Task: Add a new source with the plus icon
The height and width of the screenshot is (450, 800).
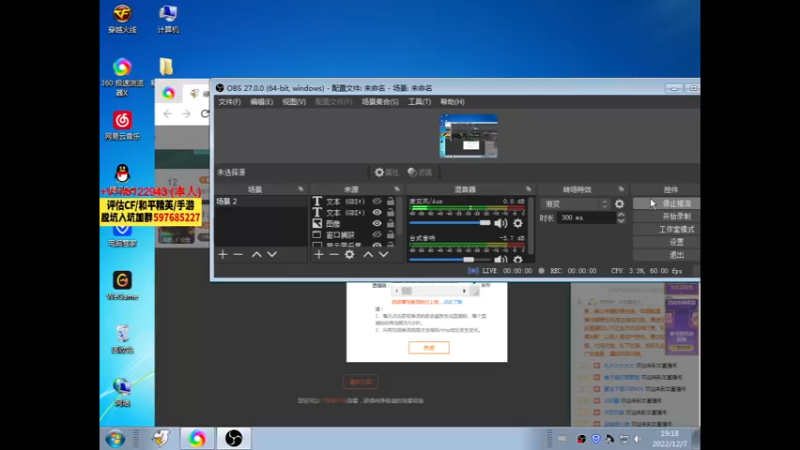Action: (319, 254)
